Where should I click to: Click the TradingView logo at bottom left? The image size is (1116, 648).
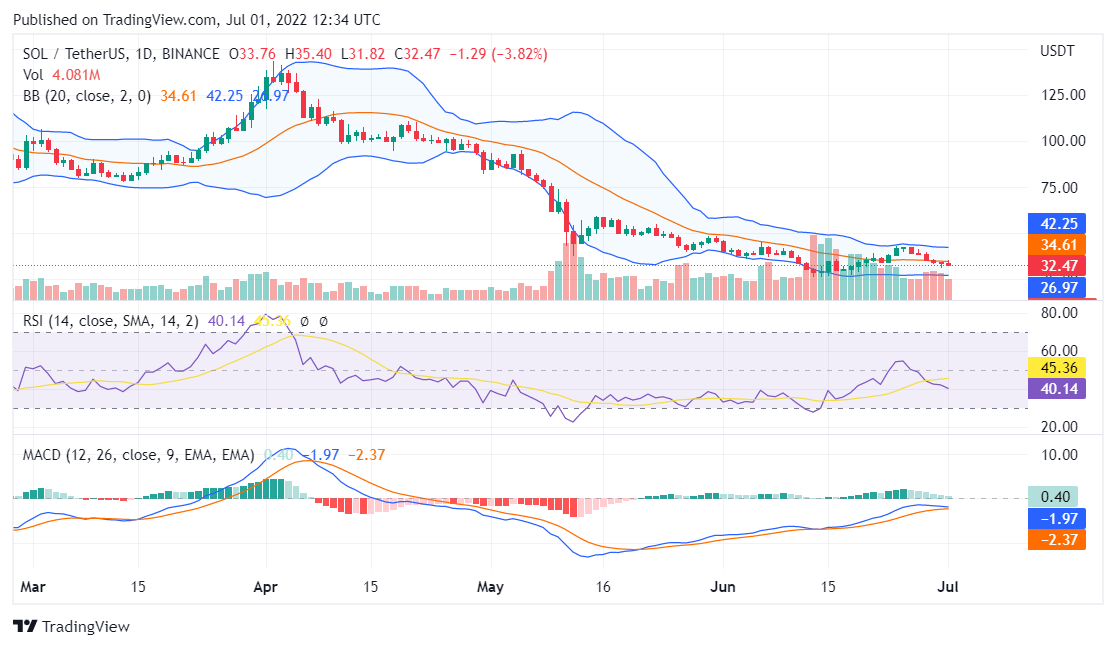(x=71, y=627)
